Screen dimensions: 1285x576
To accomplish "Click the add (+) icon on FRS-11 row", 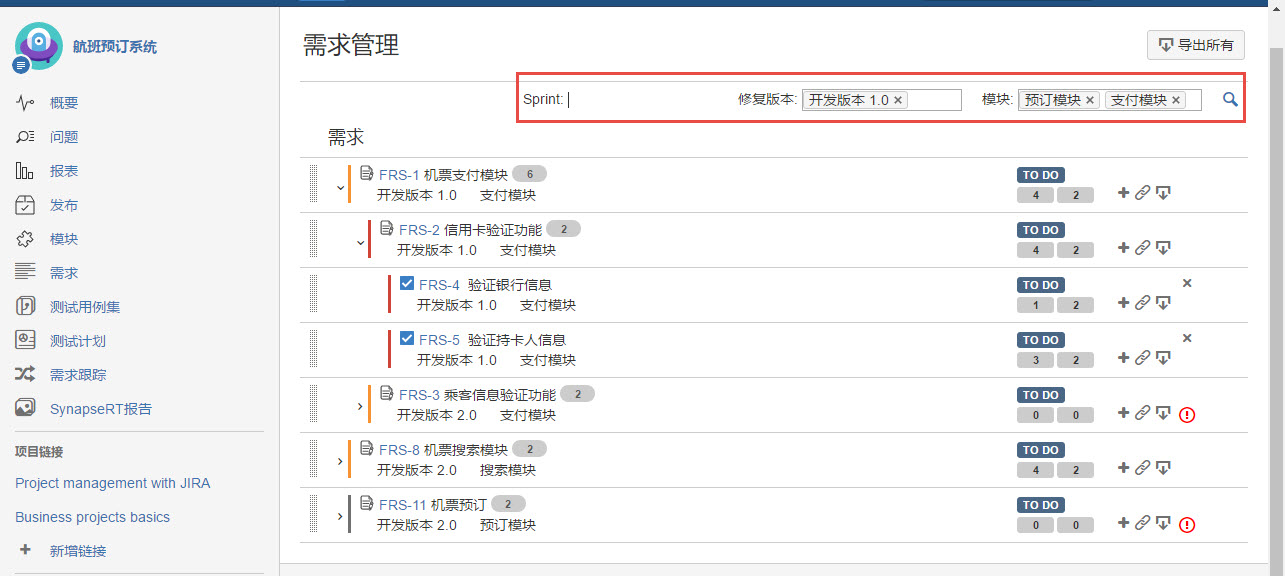I will pos(1123,523).
